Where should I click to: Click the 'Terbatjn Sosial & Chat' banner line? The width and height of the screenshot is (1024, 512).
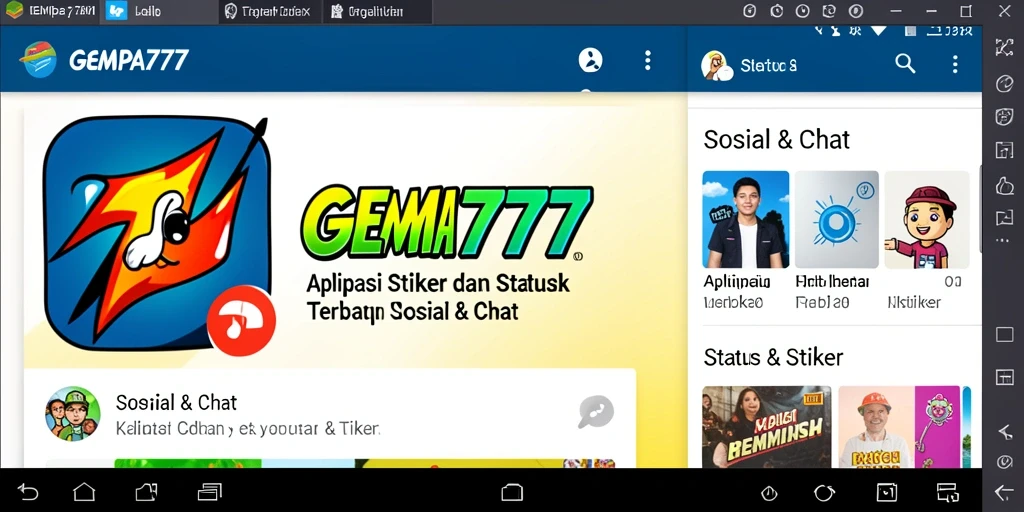[412, 312]
